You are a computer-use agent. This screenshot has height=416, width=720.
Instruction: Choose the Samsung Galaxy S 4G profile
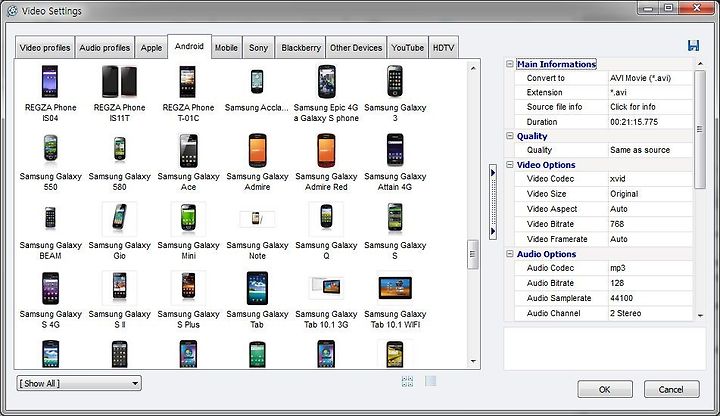tap(51, 288)
